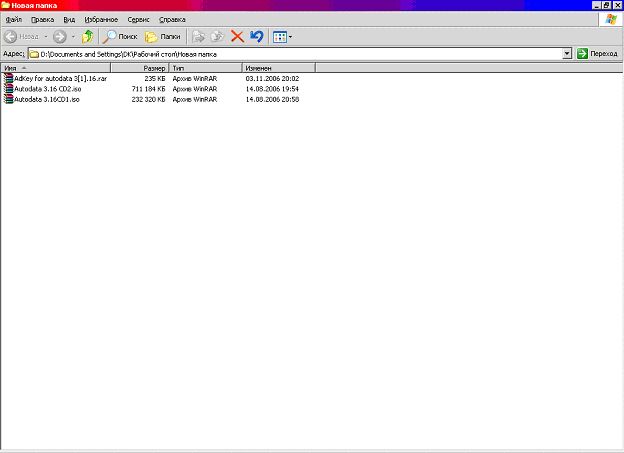Click folder icon in address bar

point(34,54)
